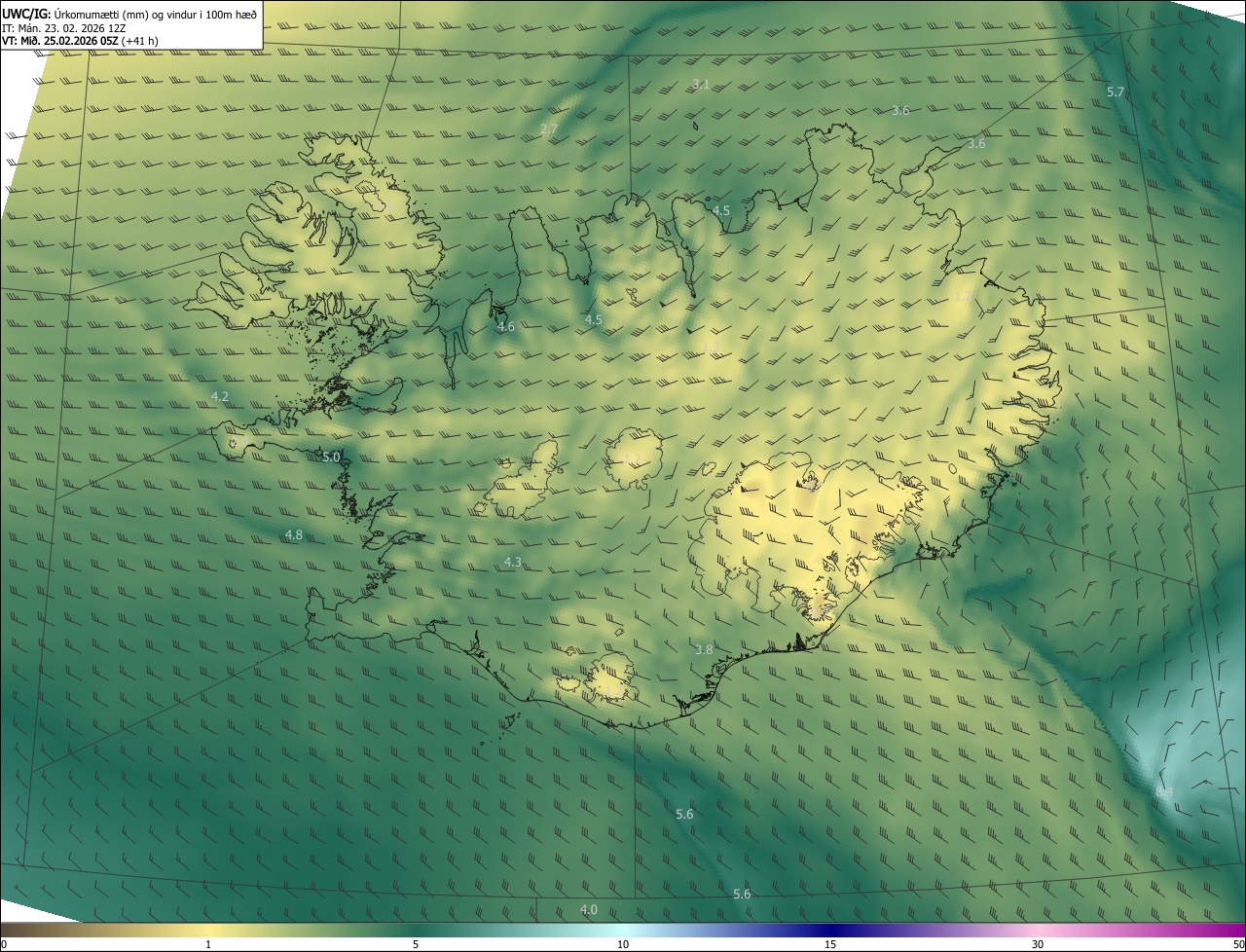Click the map value label '4.2'

[220, 396]
